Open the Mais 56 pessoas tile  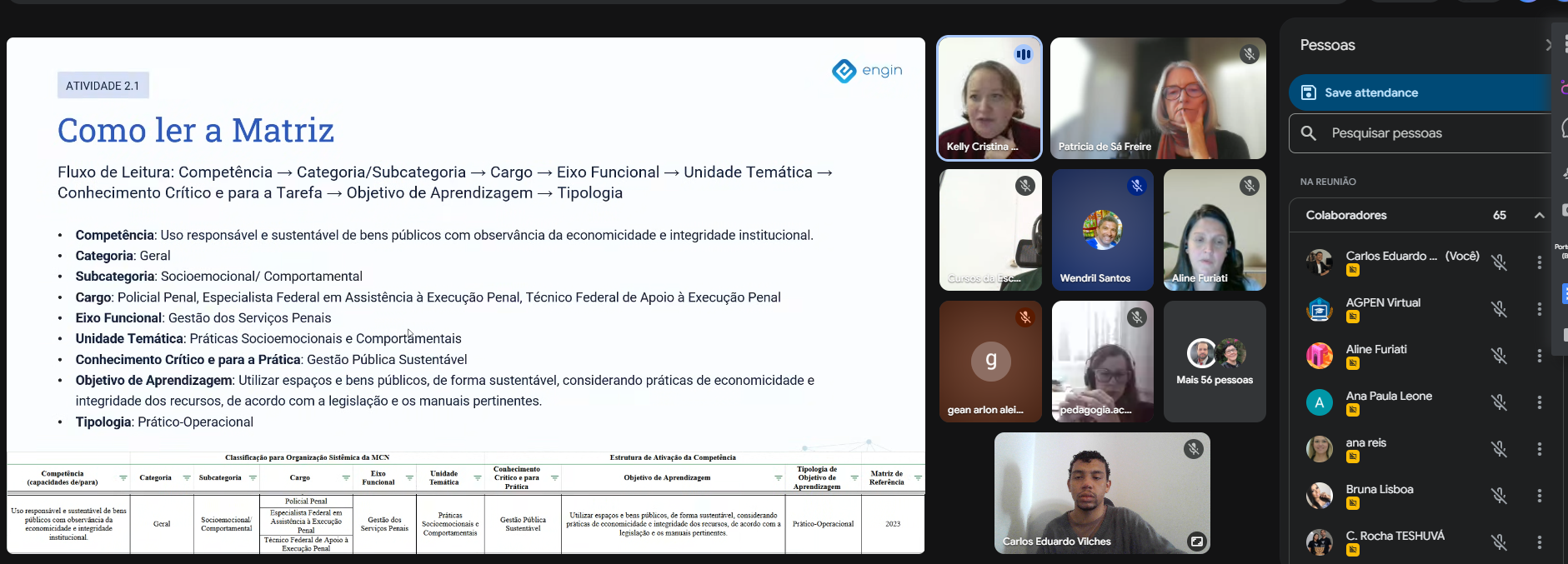click(x=1215, y=362)
